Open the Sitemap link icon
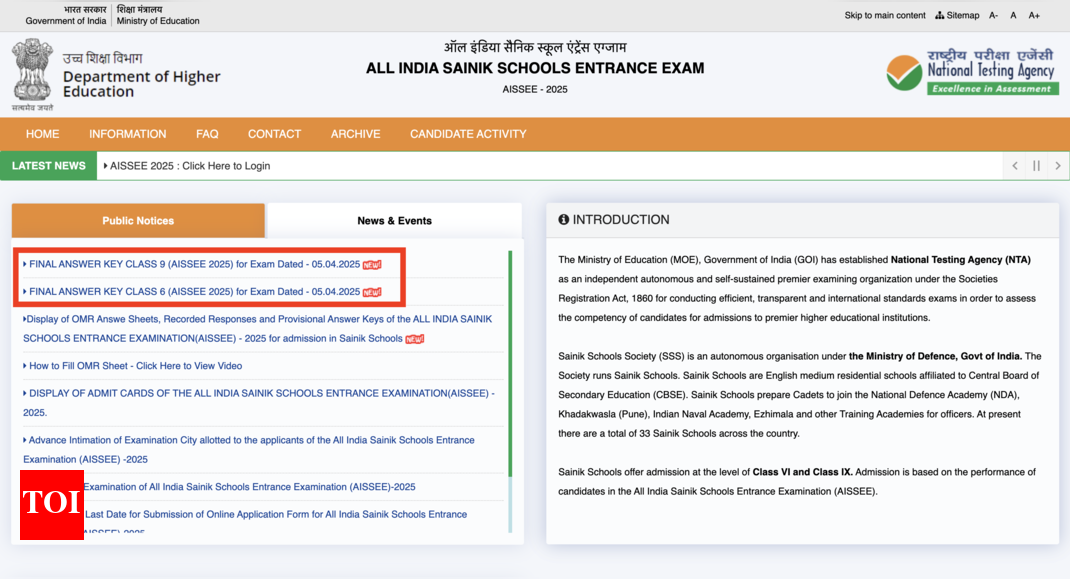Screen dimensions: 1070x579 939,15
